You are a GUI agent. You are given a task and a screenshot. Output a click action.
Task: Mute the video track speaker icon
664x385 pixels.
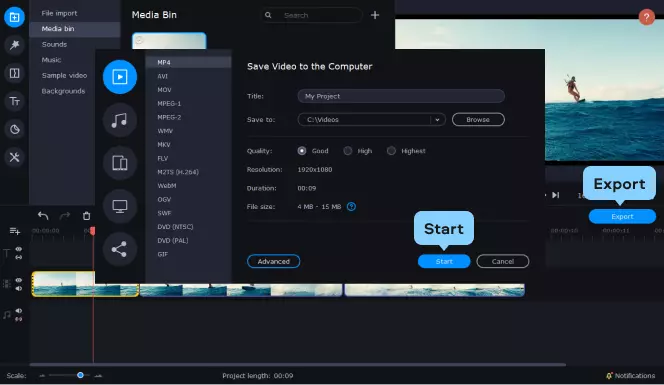click(19, 288)
